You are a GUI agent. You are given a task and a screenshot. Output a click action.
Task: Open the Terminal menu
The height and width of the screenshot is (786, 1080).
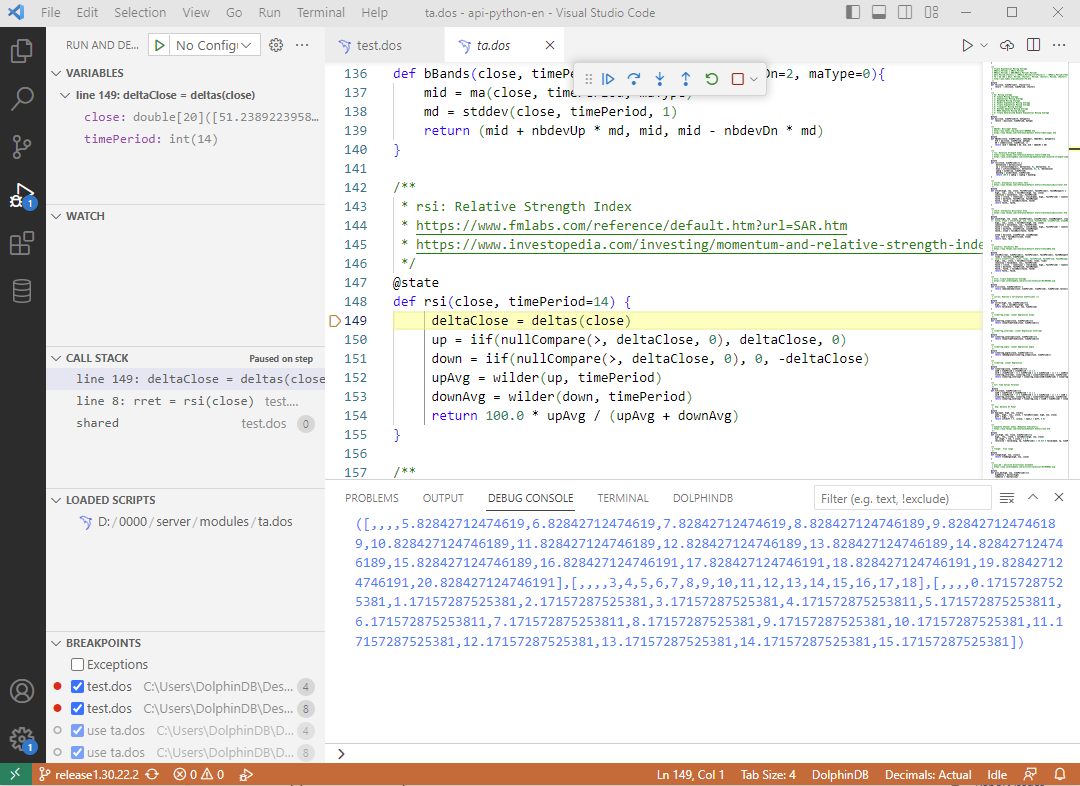coord(321,13)
